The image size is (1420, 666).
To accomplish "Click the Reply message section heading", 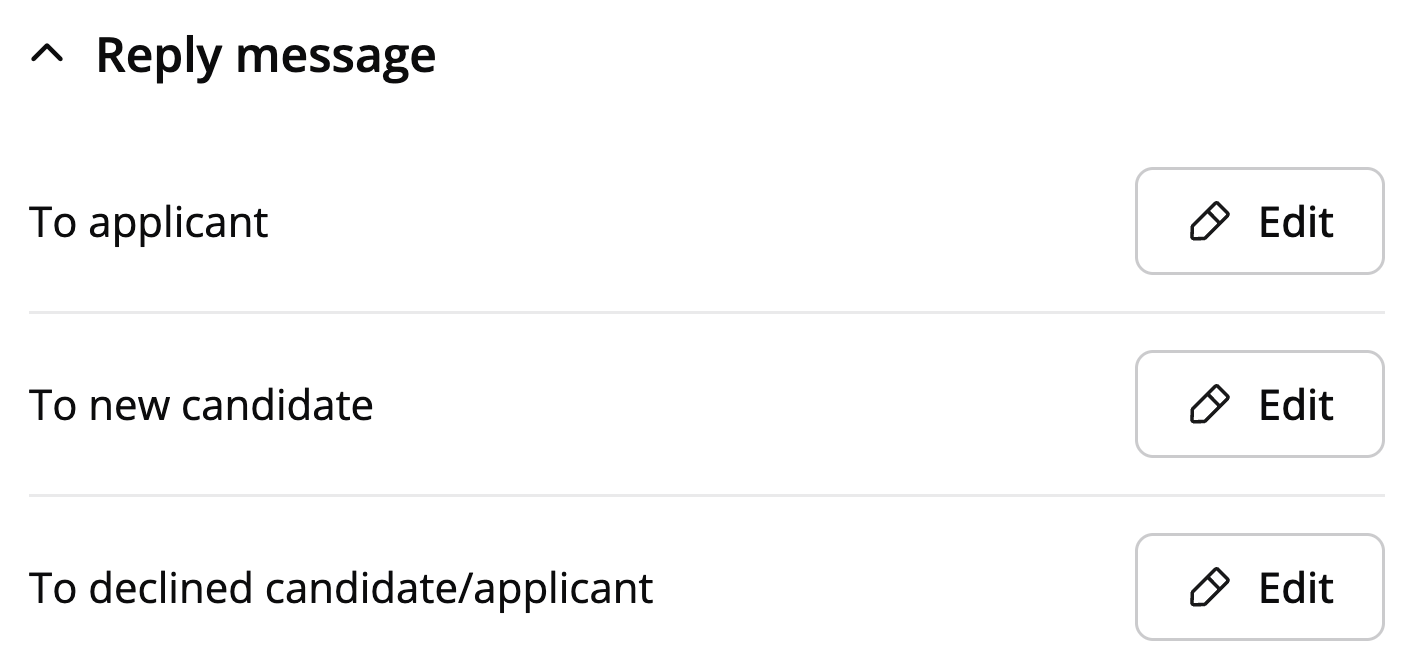I will [265, 56].
